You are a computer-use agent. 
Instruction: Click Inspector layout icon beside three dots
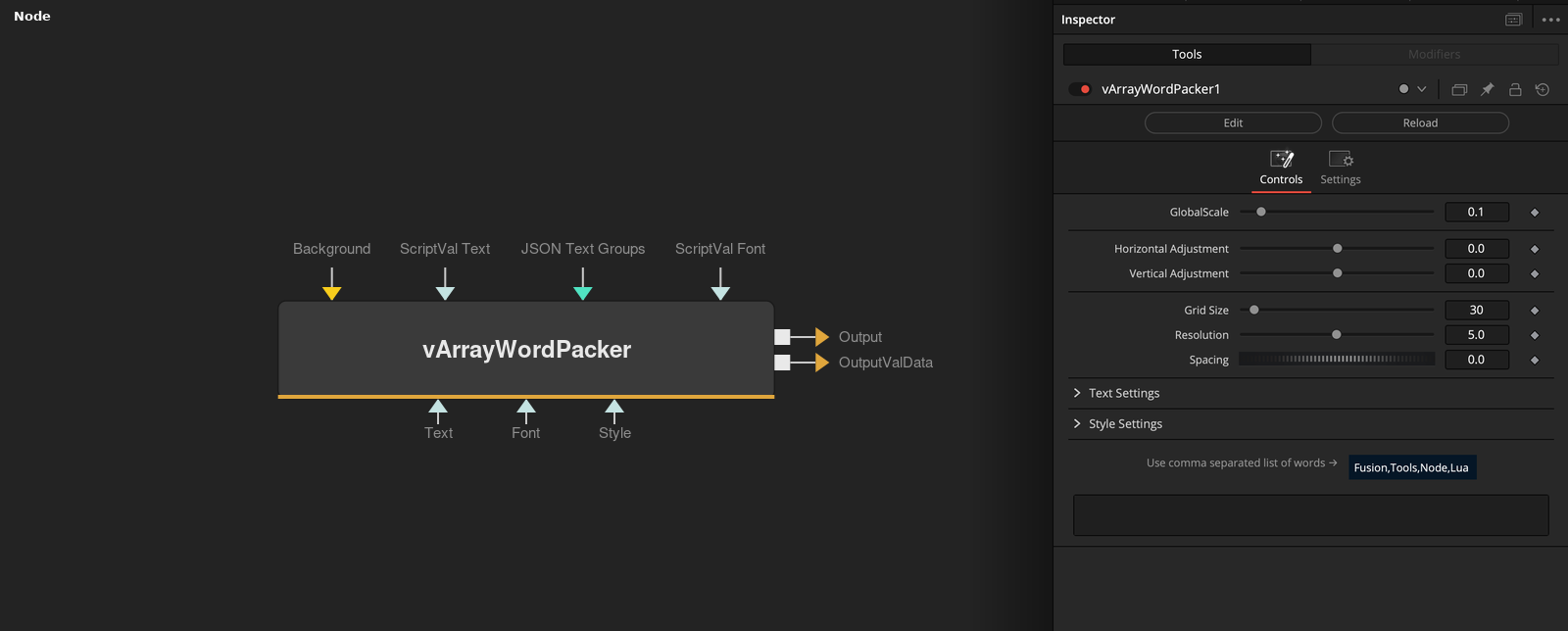[x=1513, y=20]
